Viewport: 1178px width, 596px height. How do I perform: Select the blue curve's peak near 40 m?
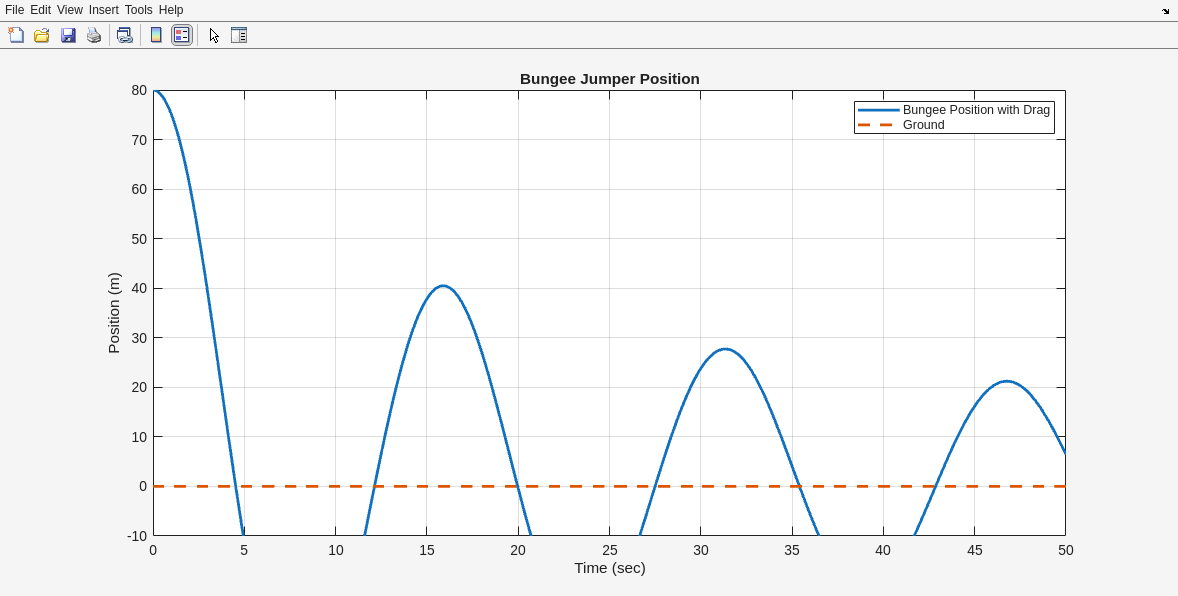443,286
